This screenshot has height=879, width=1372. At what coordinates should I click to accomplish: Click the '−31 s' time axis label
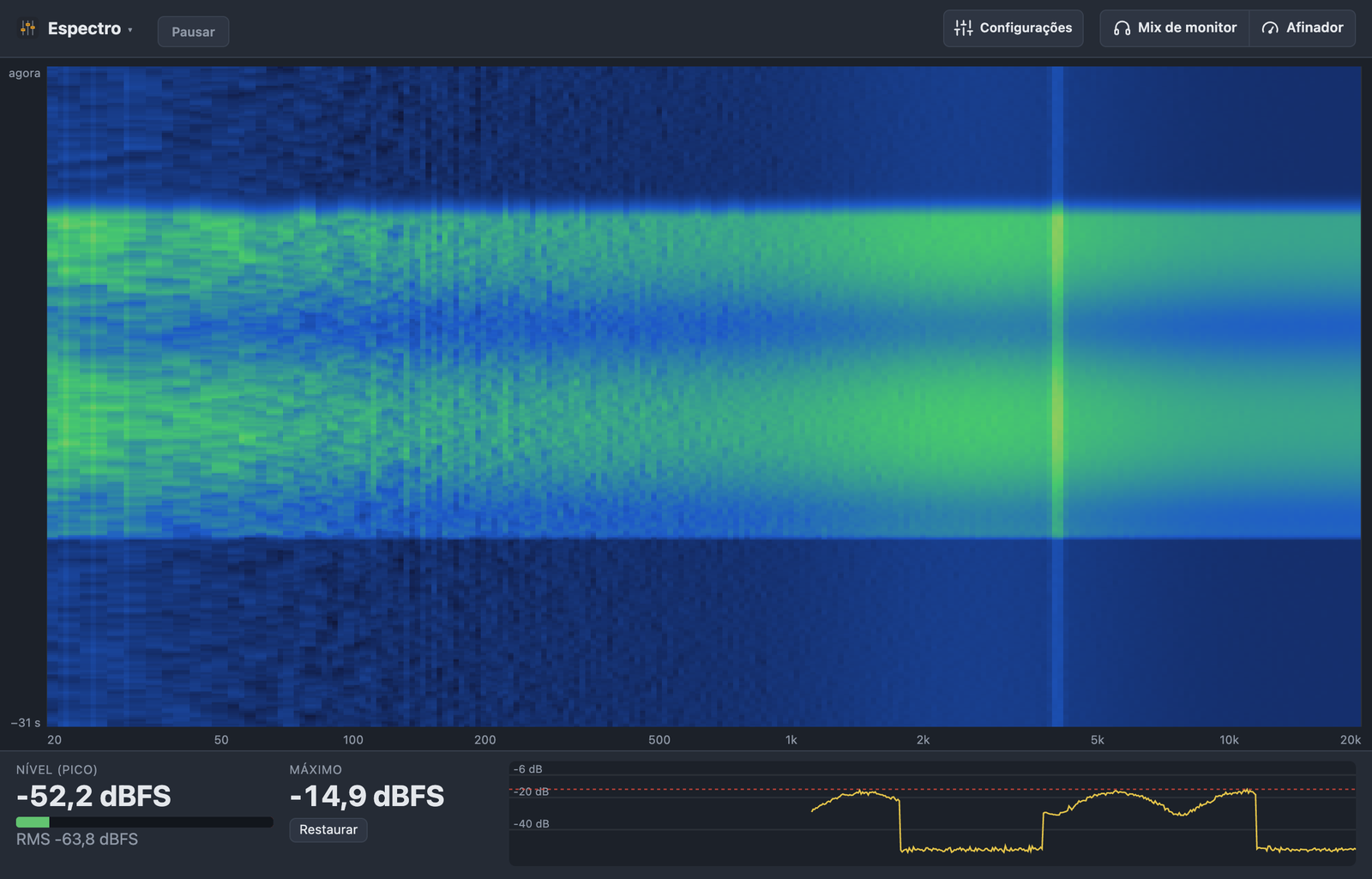click(26, 723)
